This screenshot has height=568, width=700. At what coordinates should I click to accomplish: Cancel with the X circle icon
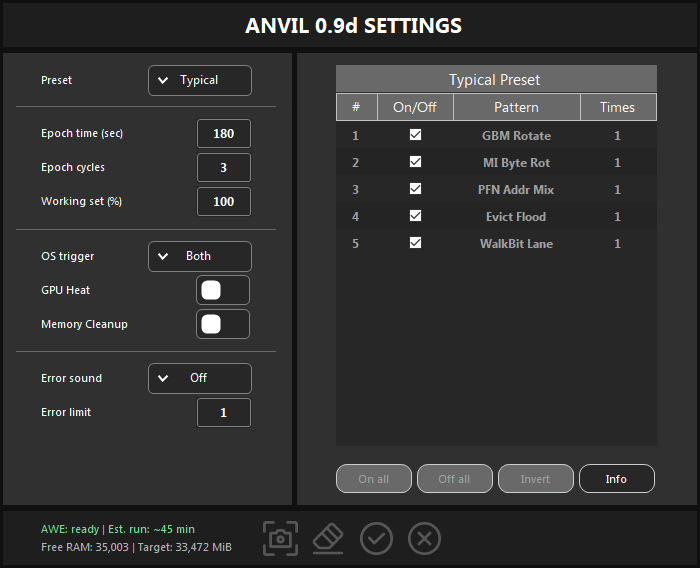(424, 539)
